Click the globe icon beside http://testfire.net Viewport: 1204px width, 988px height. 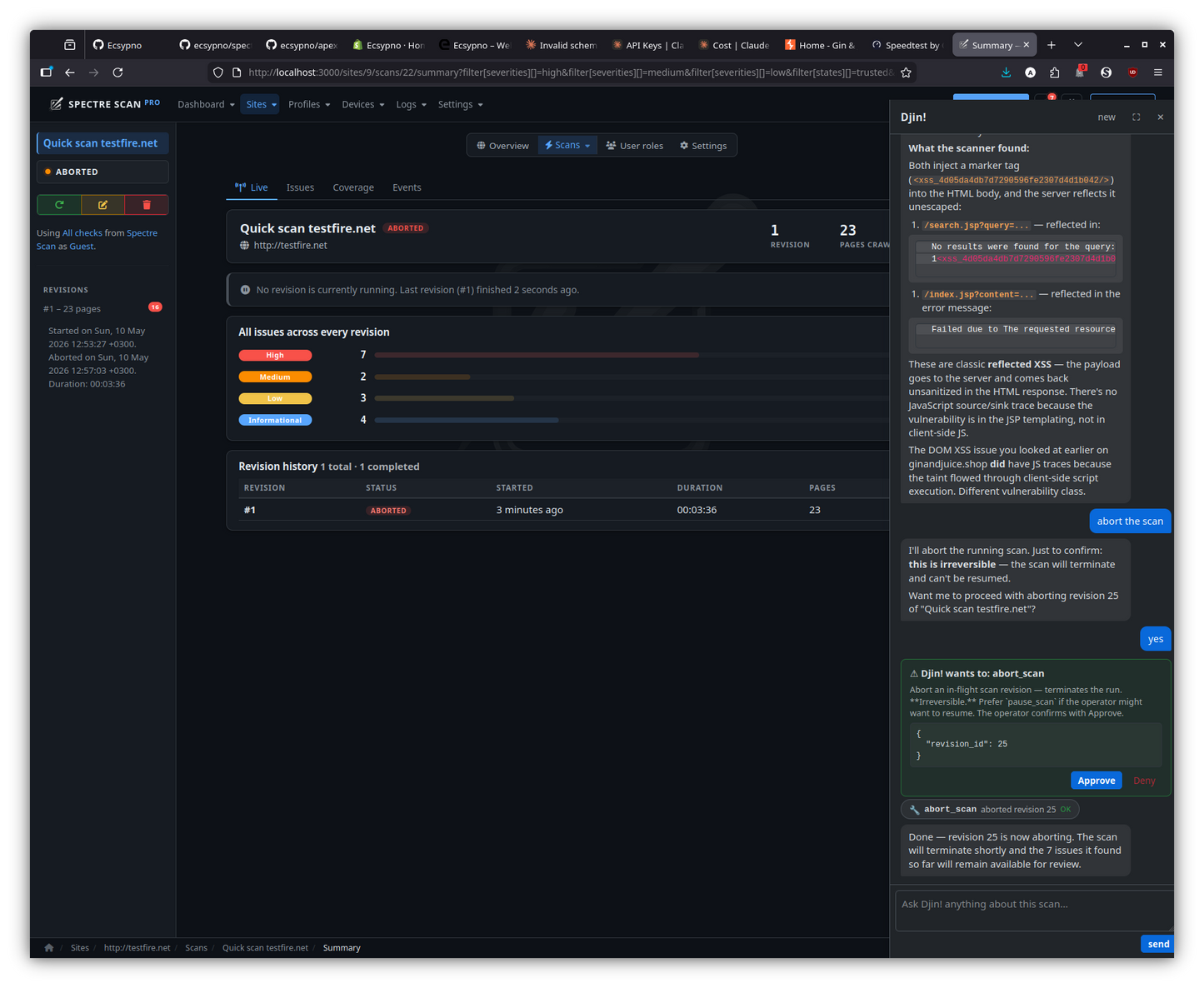[245, 246]
